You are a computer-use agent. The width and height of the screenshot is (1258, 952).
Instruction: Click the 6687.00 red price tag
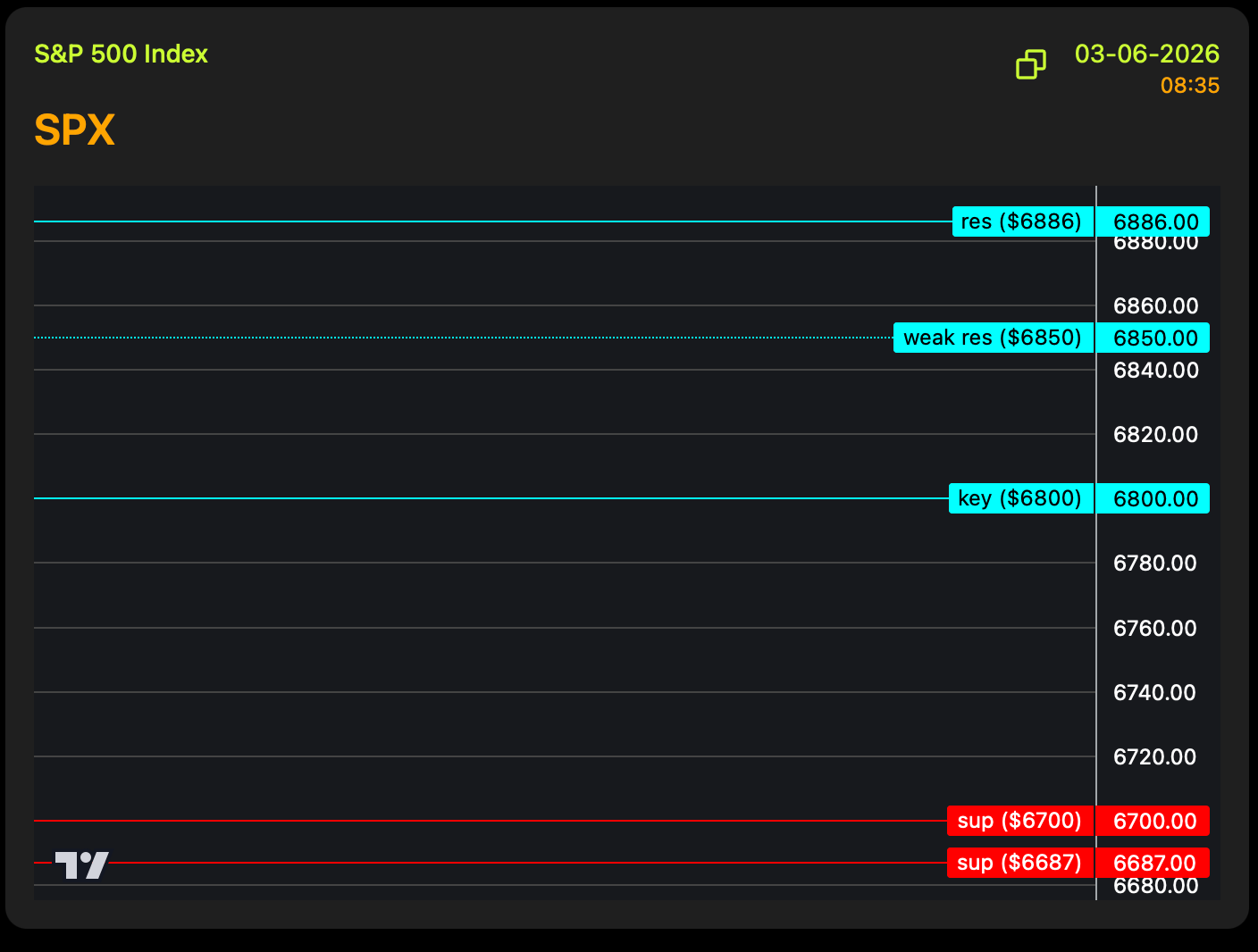[x=1154, y=863]
